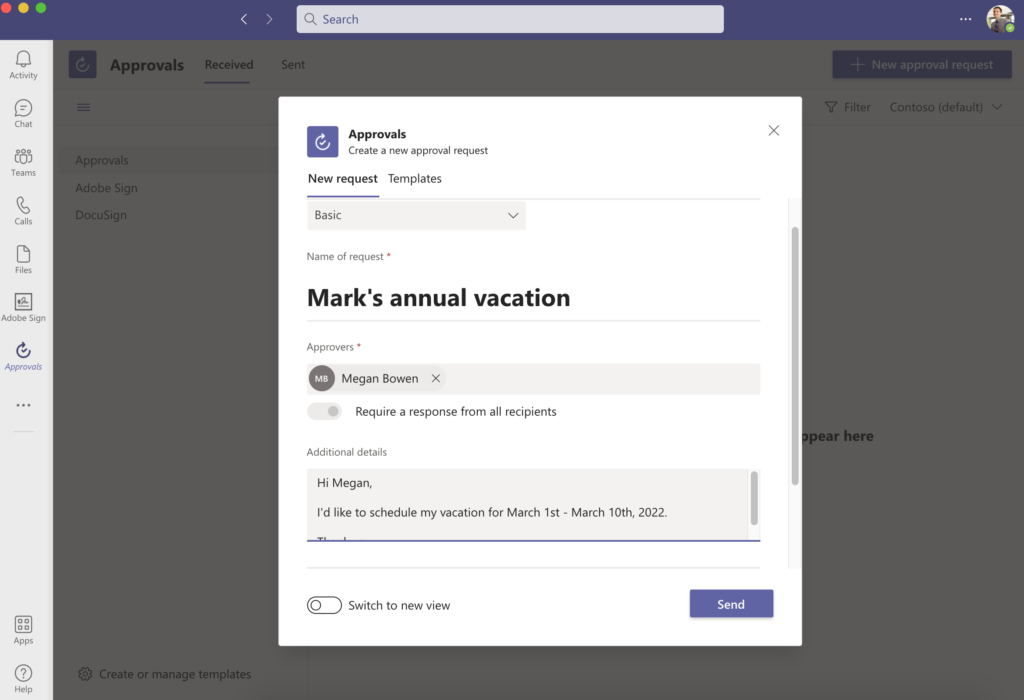Expand the Basic request type dropdown
Screen dimensions: 1024x700
pyautogui.click(x=416, y=215)
